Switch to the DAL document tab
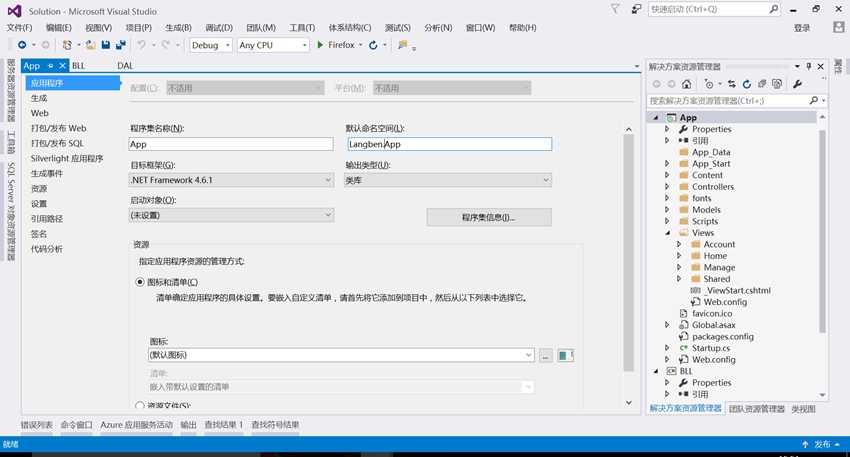 point(125,66)
